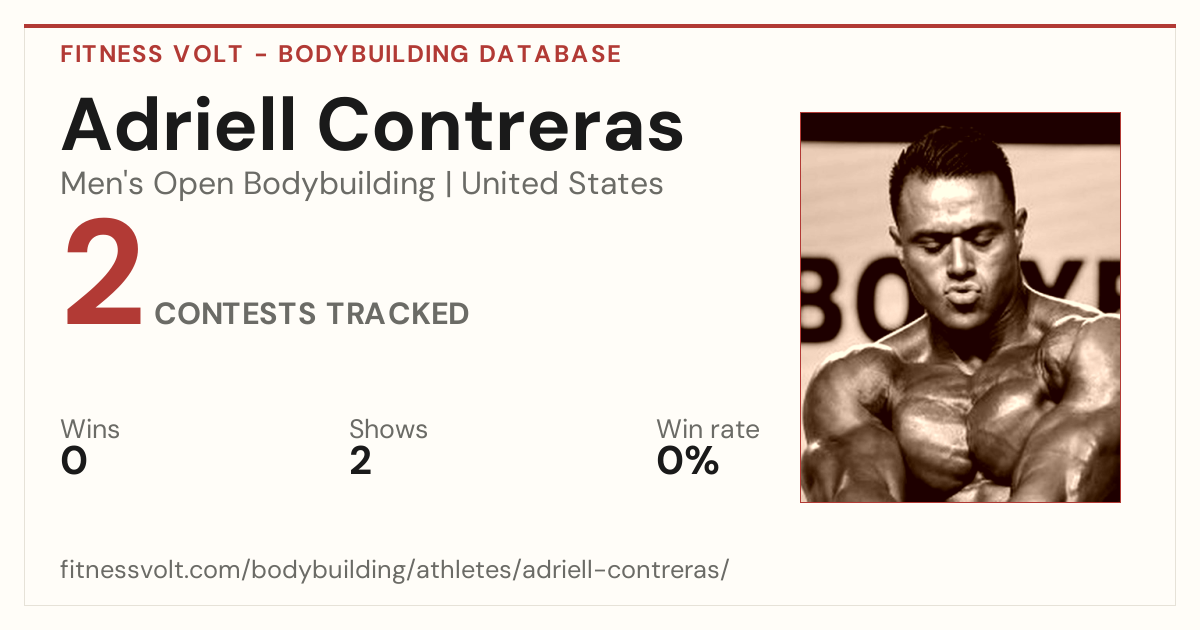The image size is (1200, 630).
Task: Click the pipe separator before United States
Action: [448, 185]
